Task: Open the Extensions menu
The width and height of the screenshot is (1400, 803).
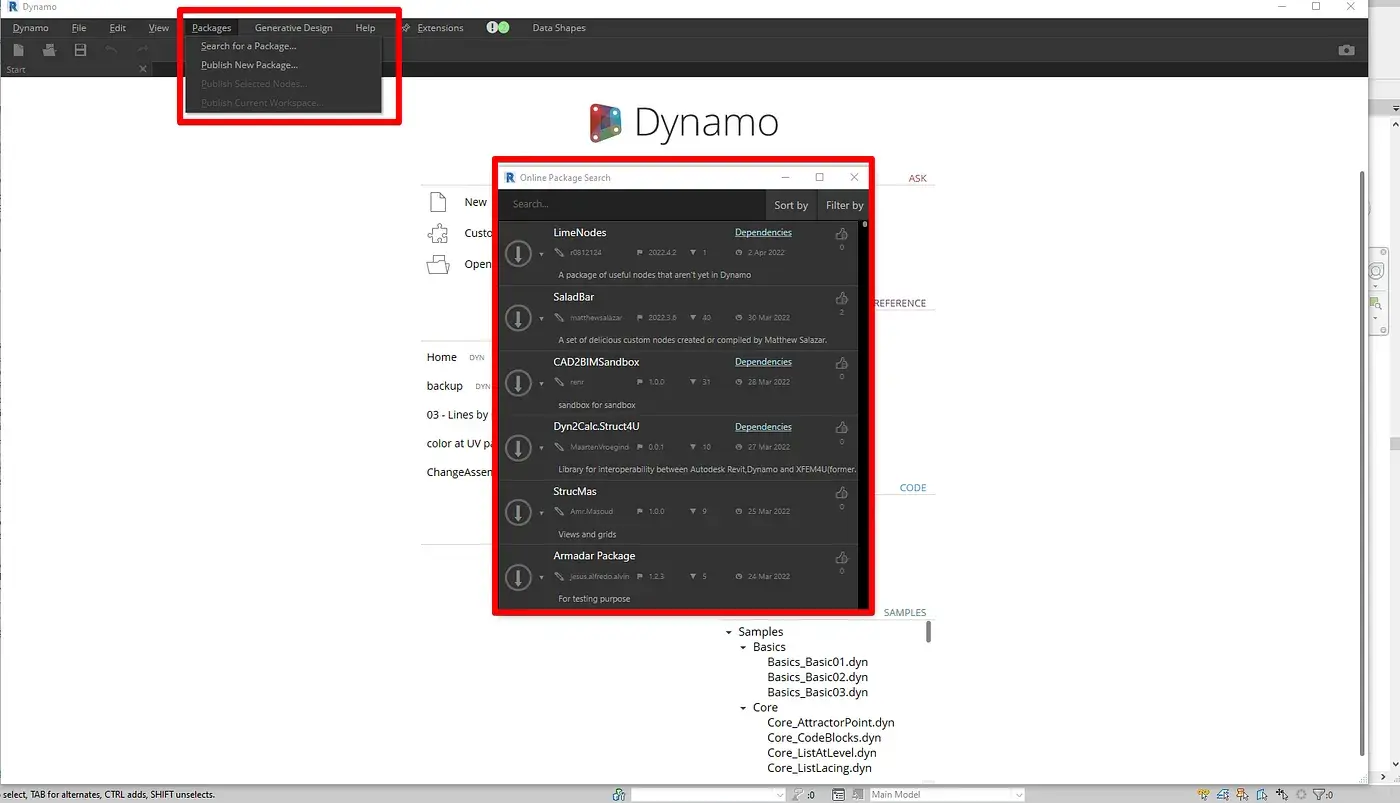Action: click(x=440, y=28)
